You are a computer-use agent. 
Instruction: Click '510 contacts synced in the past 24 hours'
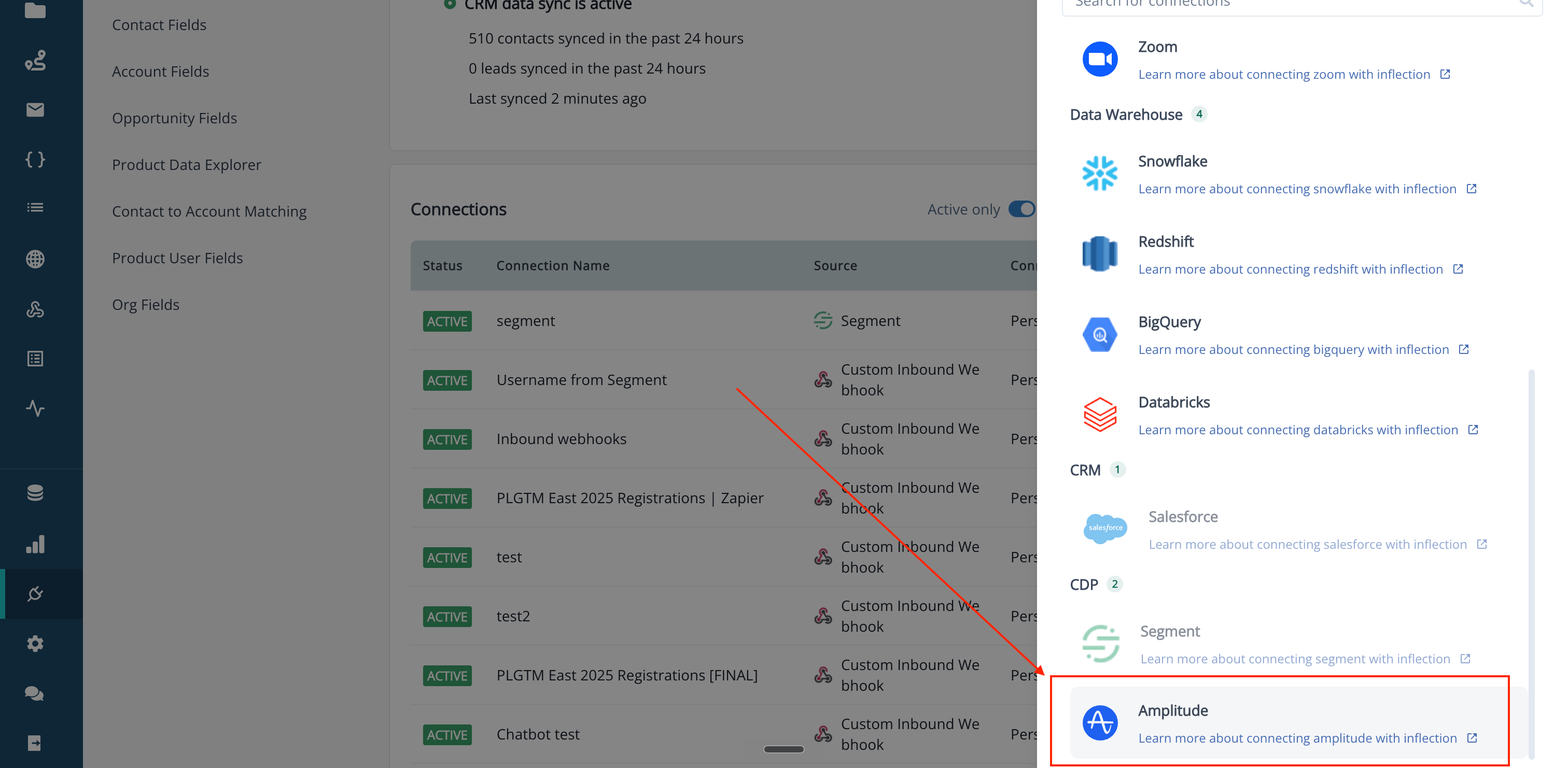(606, 38)
